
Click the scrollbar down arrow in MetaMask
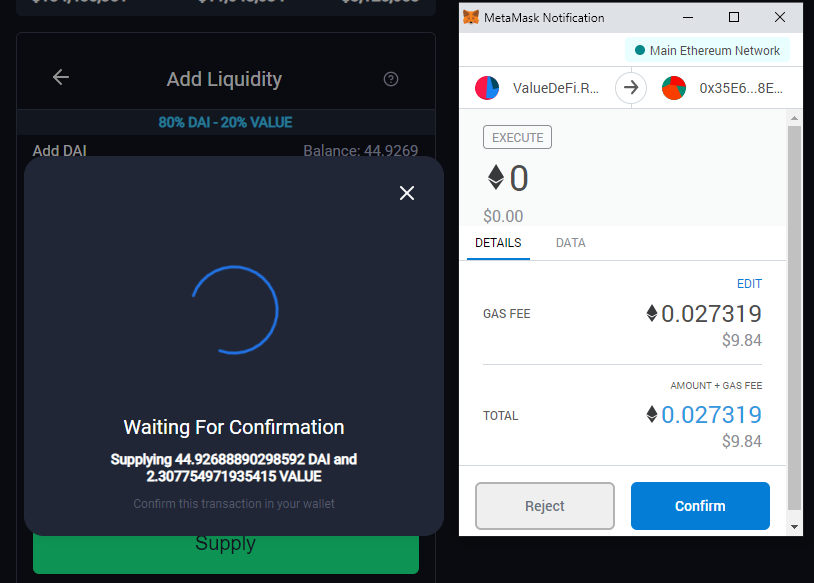(794, 527)
